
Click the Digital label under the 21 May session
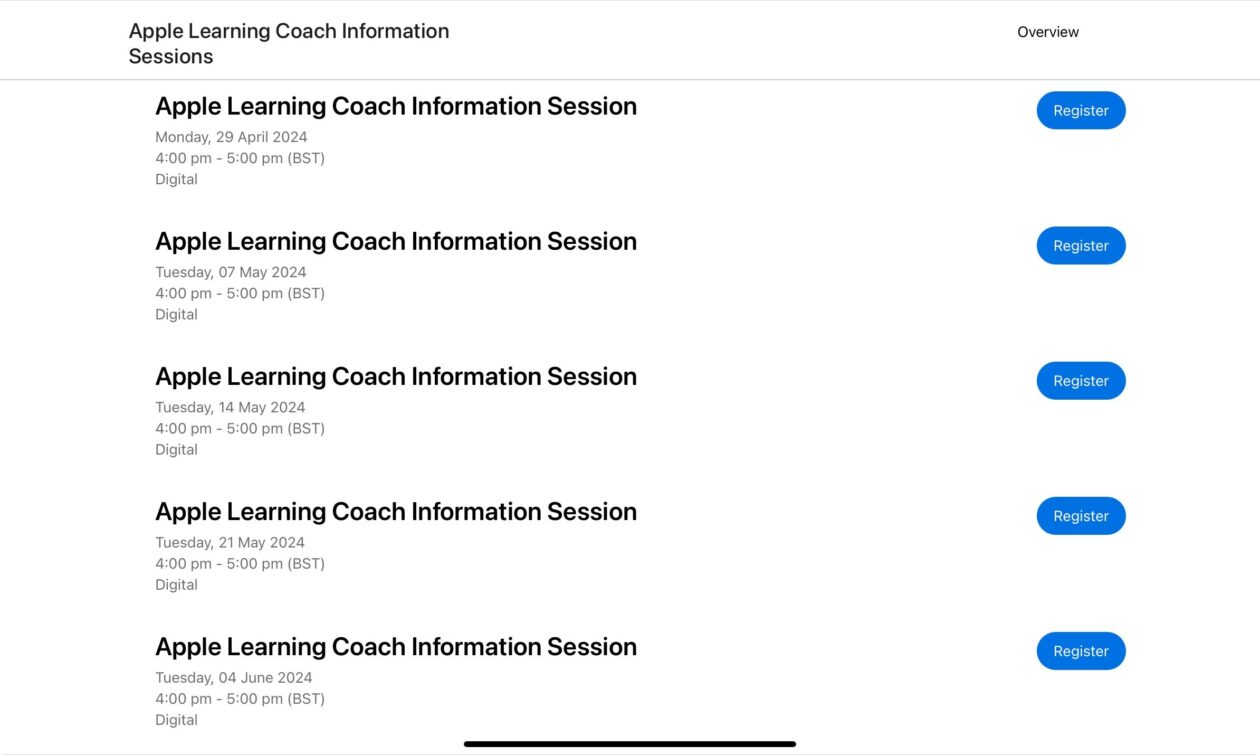[177, 584]
